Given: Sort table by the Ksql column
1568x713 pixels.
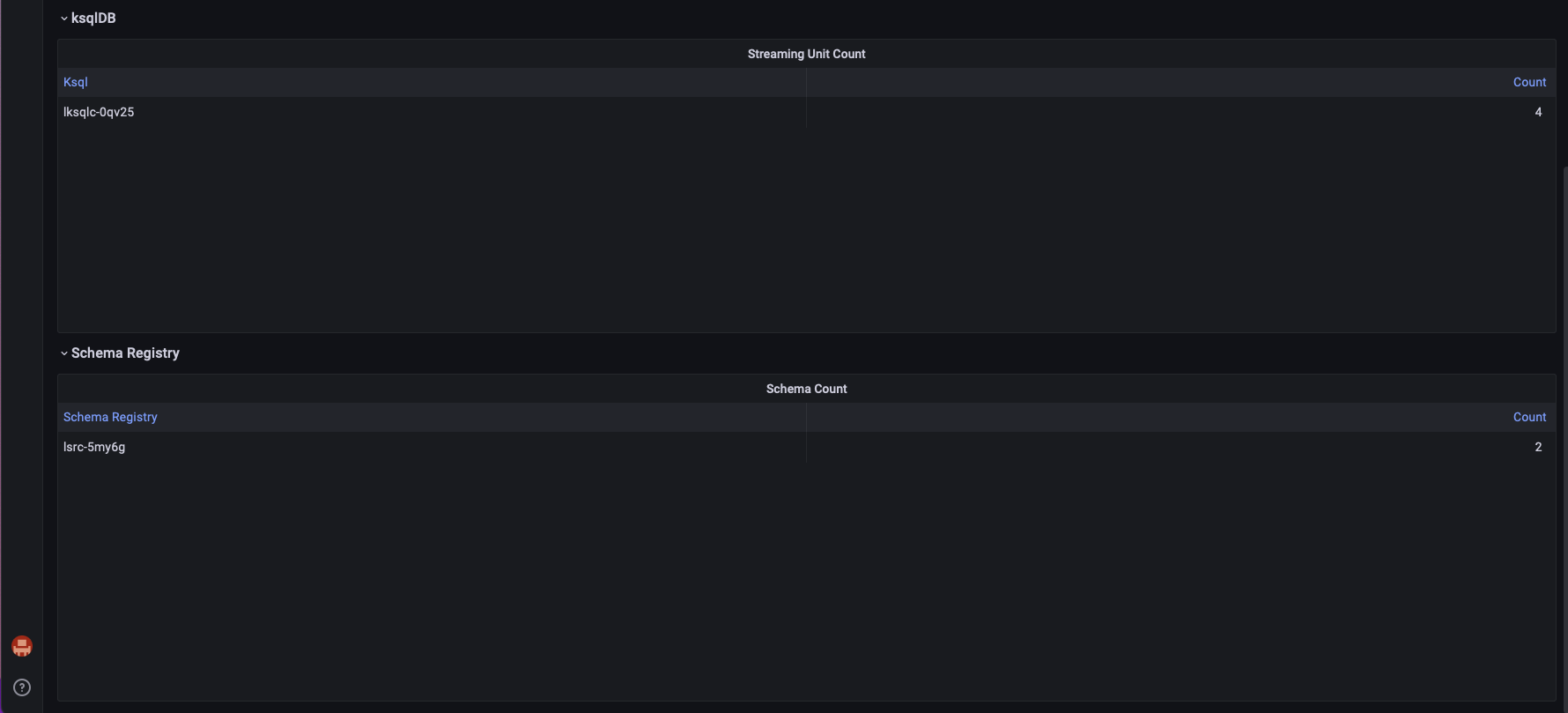Looking at the screenshot, I should (76, 81).
